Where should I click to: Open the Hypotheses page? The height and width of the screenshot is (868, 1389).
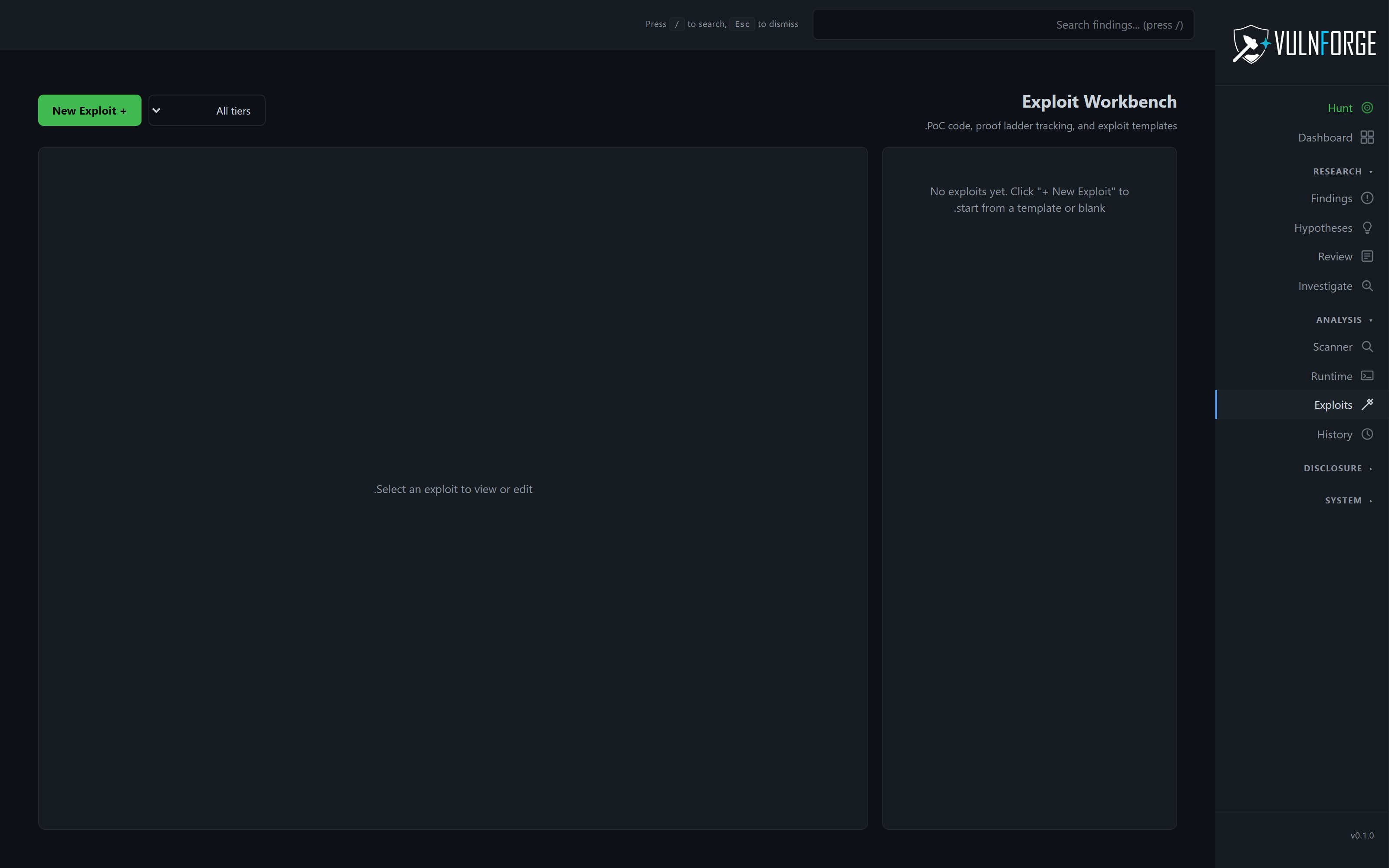pos(1323,227)
